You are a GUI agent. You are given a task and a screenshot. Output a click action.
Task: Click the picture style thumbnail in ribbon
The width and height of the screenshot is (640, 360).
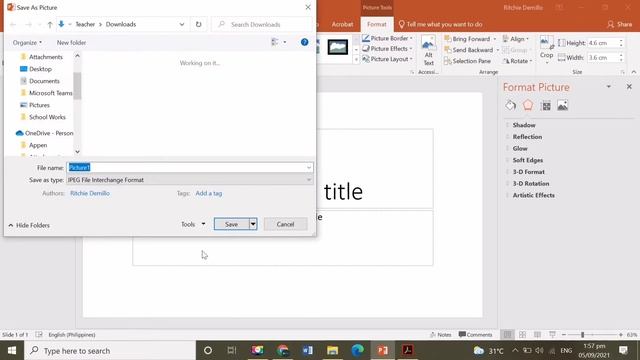pos(338,48)
